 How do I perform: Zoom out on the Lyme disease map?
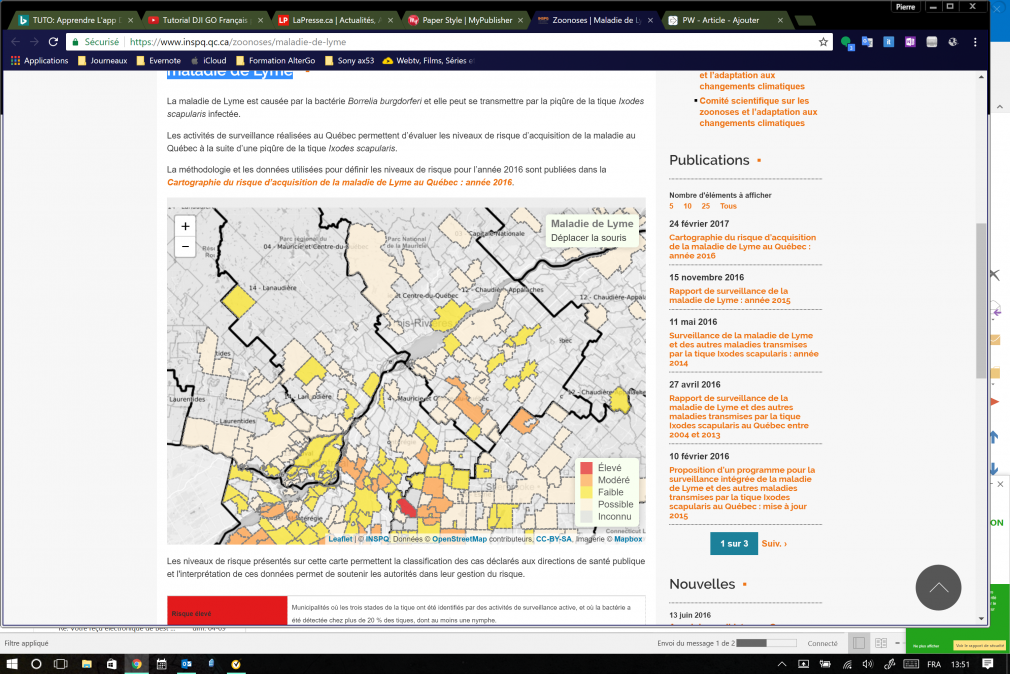click(186, 246)
